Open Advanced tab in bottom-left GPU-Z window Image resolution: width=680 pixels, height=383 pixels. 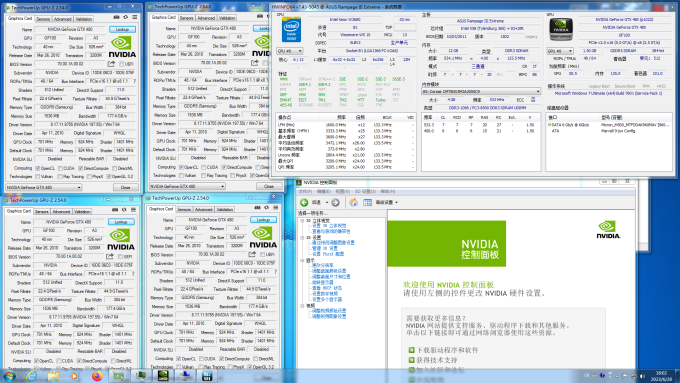click(61, 212)
